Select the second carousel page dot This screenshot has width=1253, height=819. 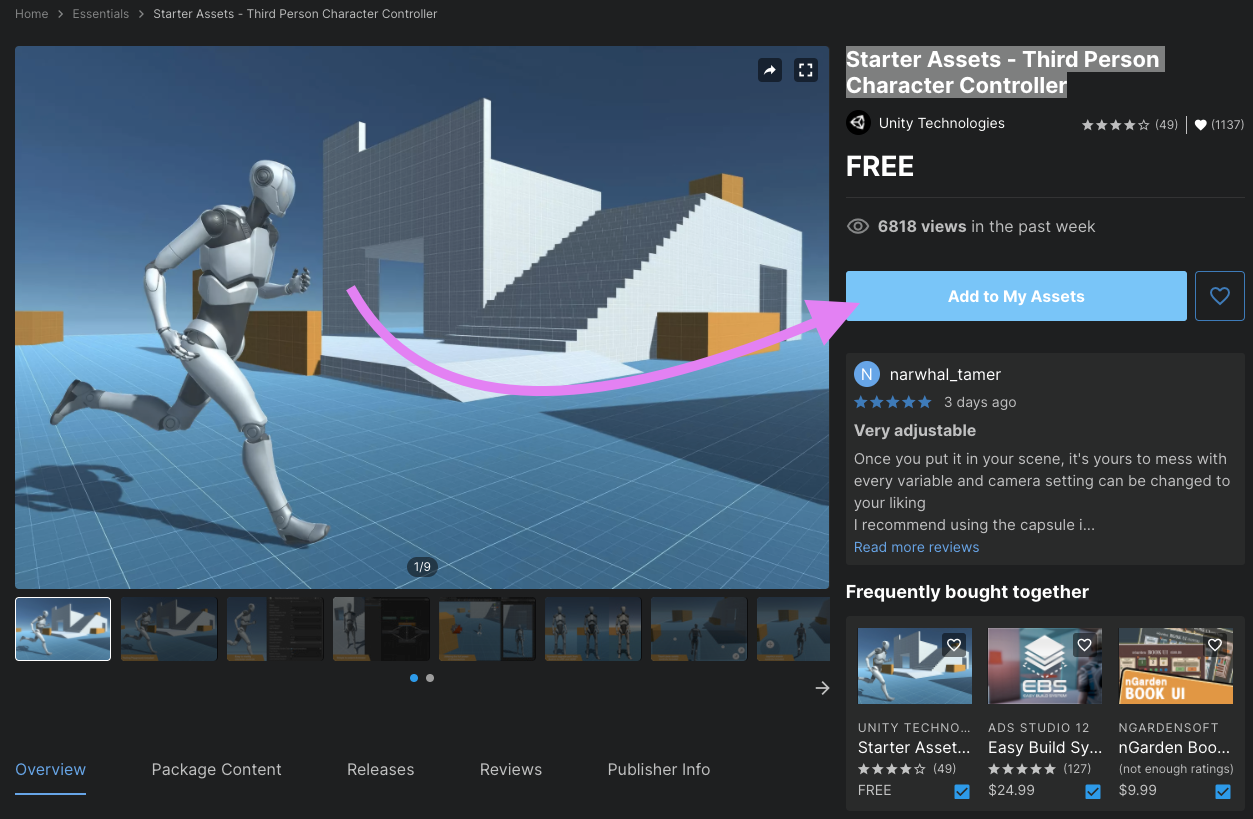click(430, 678)
